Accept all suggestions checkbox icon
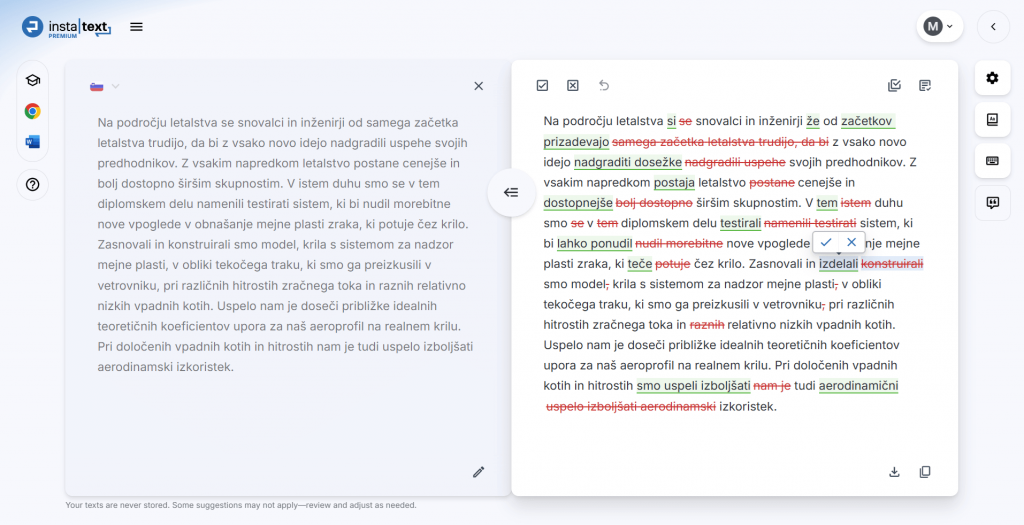Image resolution: width=1024 pixels, height=525 pixels. (x=542, y=86)
